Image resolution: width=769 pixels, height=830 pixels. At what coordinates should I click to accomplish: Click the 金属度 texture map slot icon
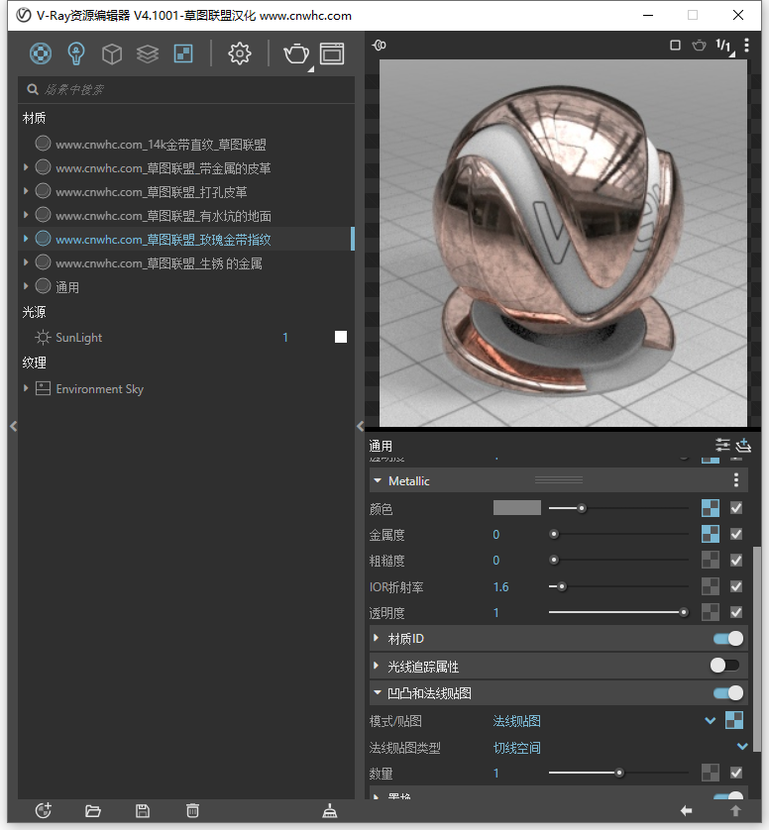coord(710,534)
